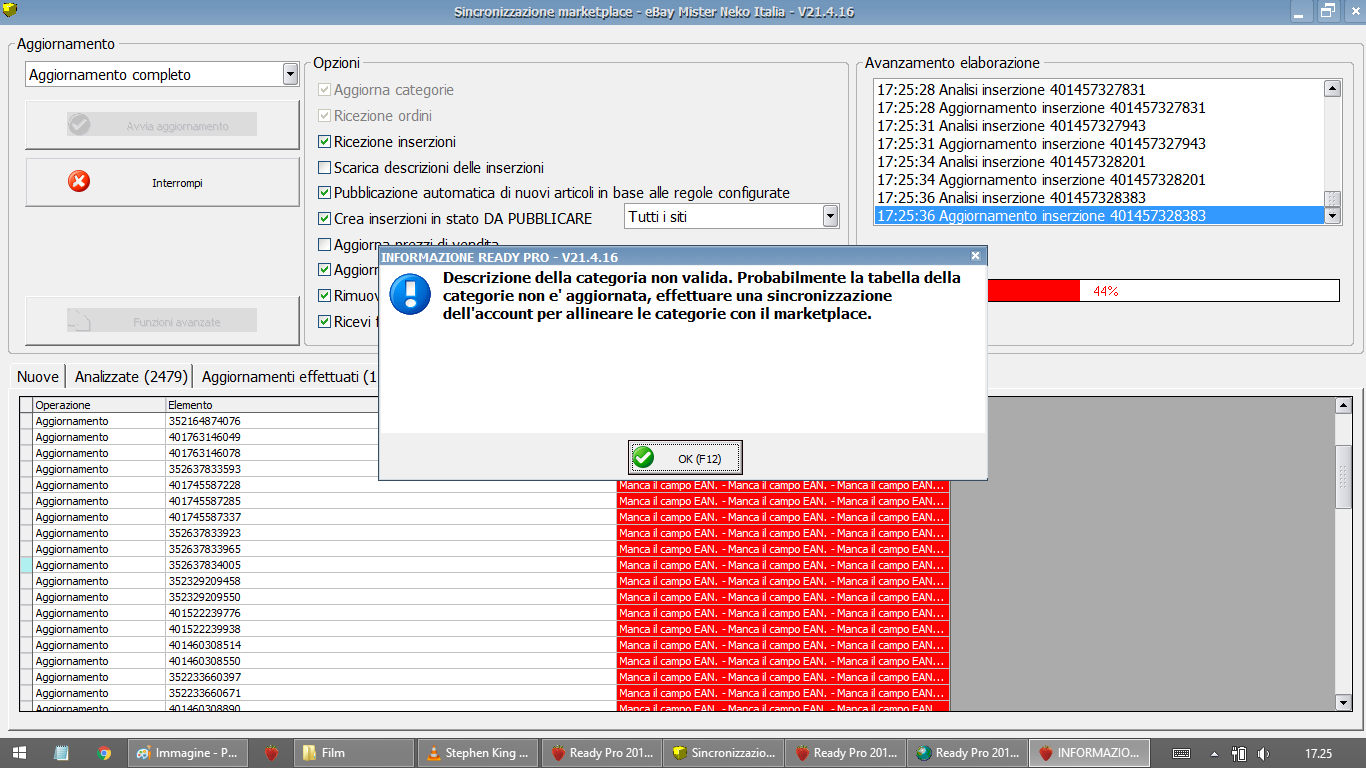Toggle the checkbox starting with Ricevi
This screenshot has height=768, width=1366.
pos(324,322)
